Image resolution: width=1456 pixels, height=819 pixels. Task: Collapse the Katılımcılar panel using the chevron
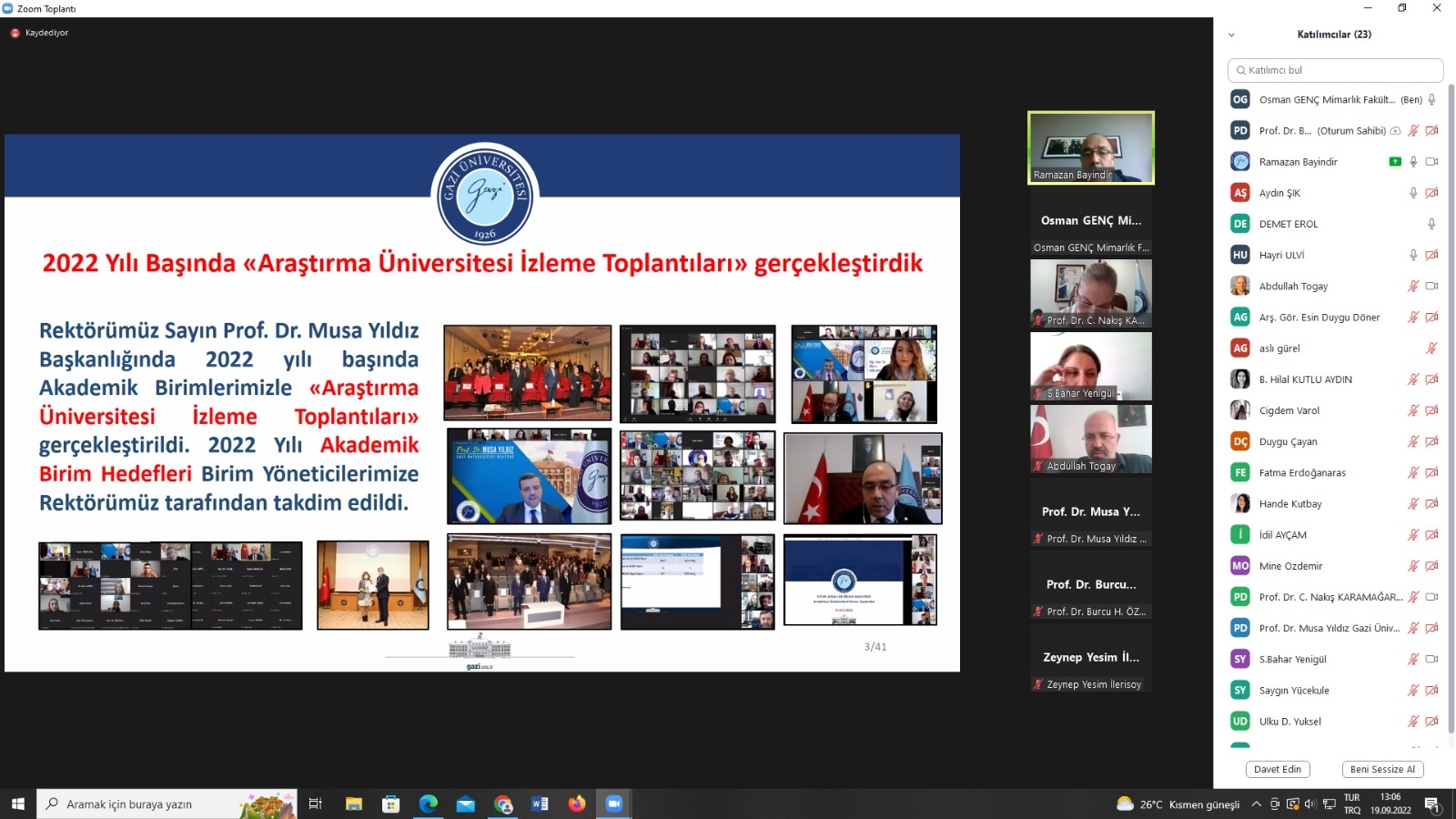click(x=1231, y=35)
